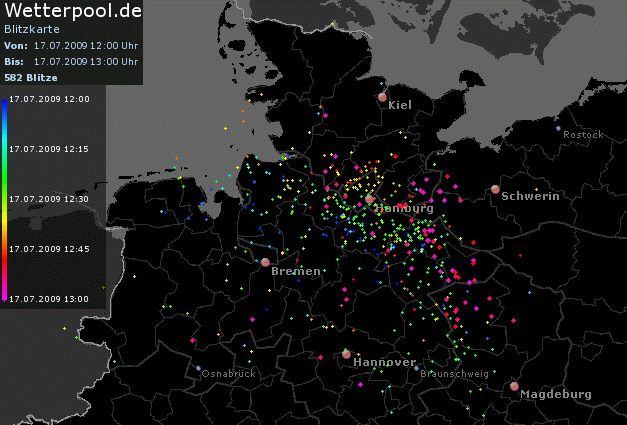Image resolution: width=627 pixels, height=425 pixels.
Task: Select the Bremen city marker dot
Action: (x=265, y=263)
